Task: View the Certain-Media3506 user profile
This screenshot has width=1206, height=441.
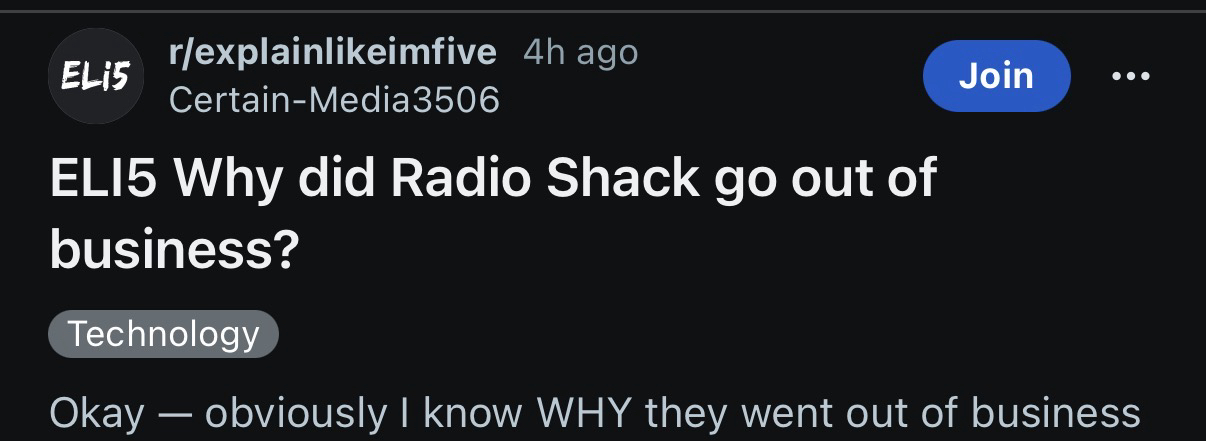Action: point(334,99)
